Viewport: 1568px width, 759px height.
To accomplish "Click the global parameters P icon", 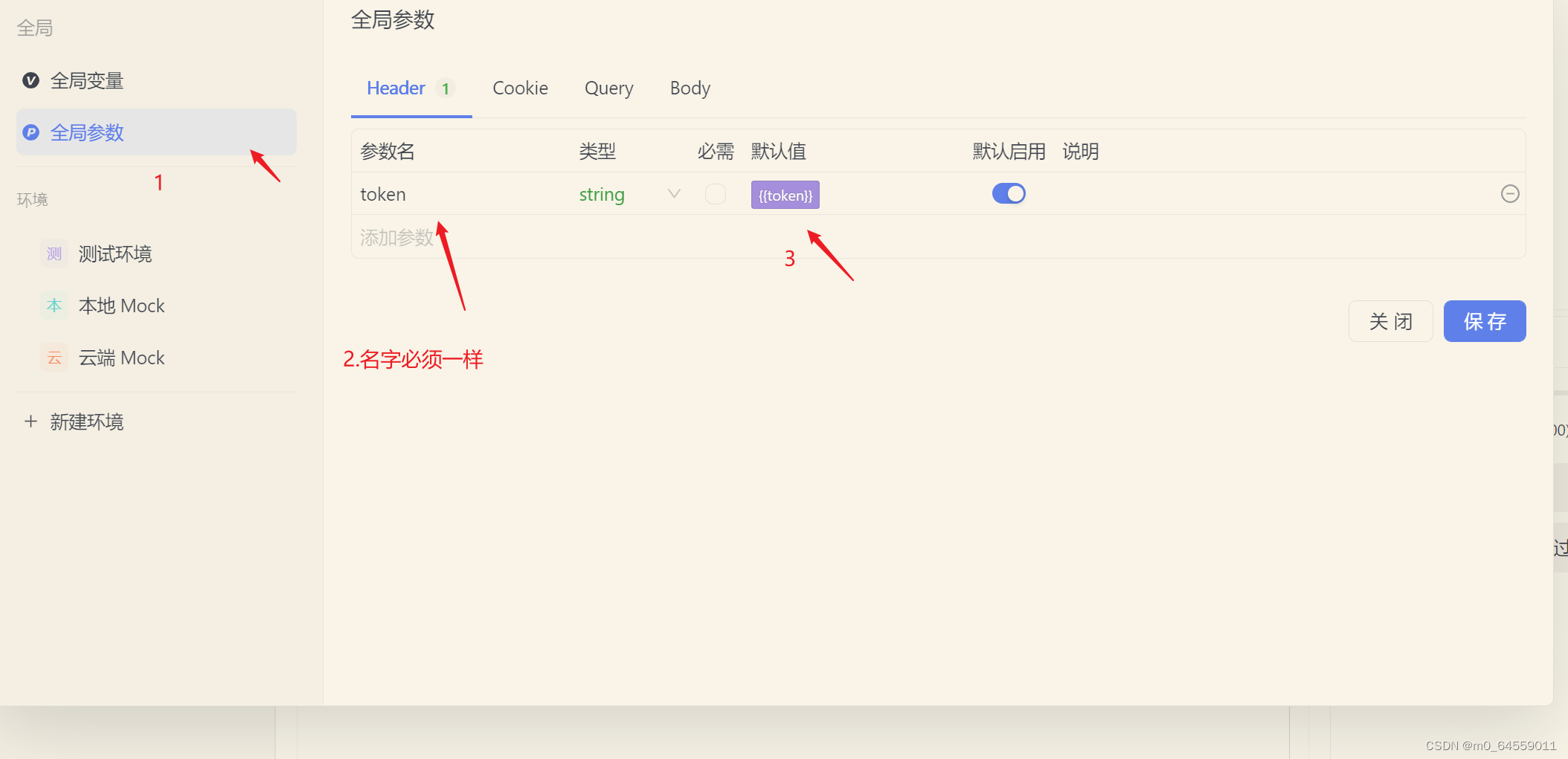I will [30, 132].
